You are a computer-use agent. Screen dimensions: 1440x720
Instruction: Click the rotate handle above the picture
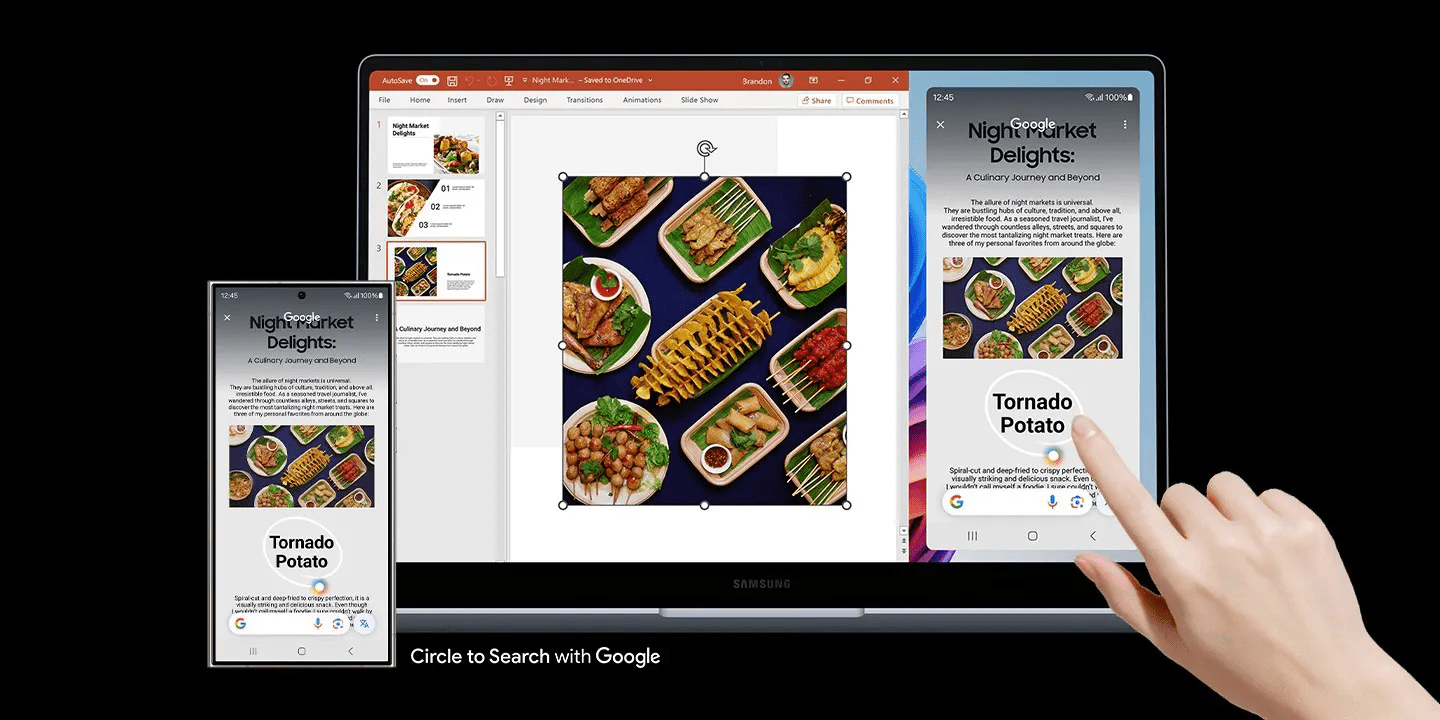(705, 150)
